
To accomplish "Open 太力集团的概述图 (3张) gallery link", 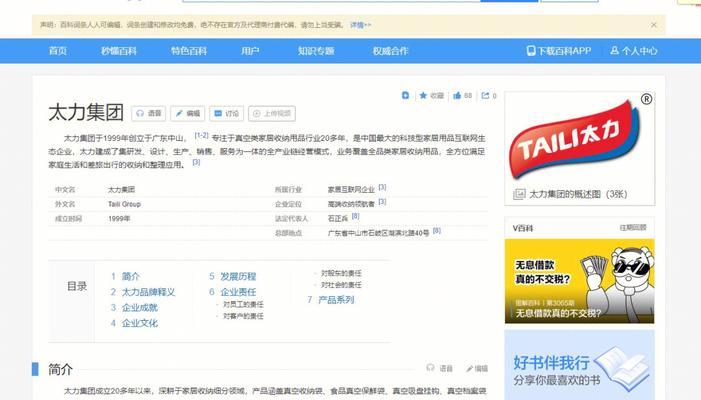I will (x=571, y=194).
